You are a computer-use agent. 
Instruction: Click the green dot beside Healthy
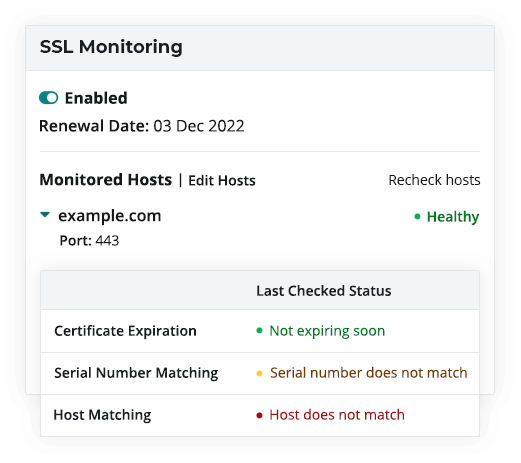[x=417, y=217]
